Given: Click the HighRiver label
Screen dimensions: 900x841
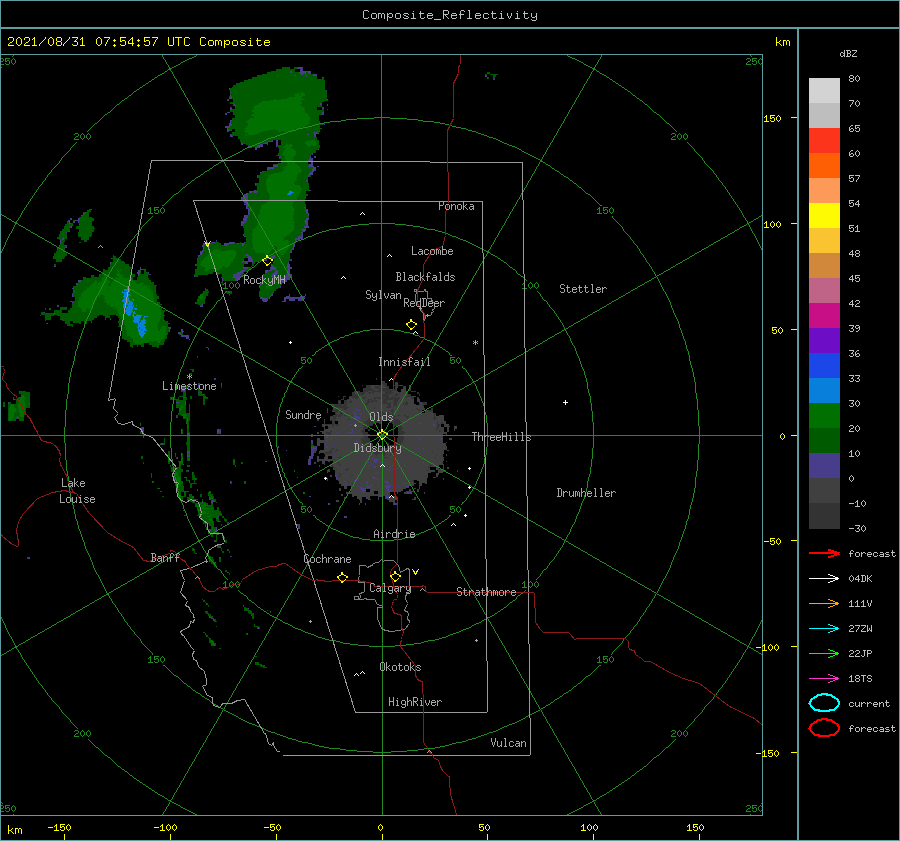Looking at the screenshot, I should (x=415, y=702).
